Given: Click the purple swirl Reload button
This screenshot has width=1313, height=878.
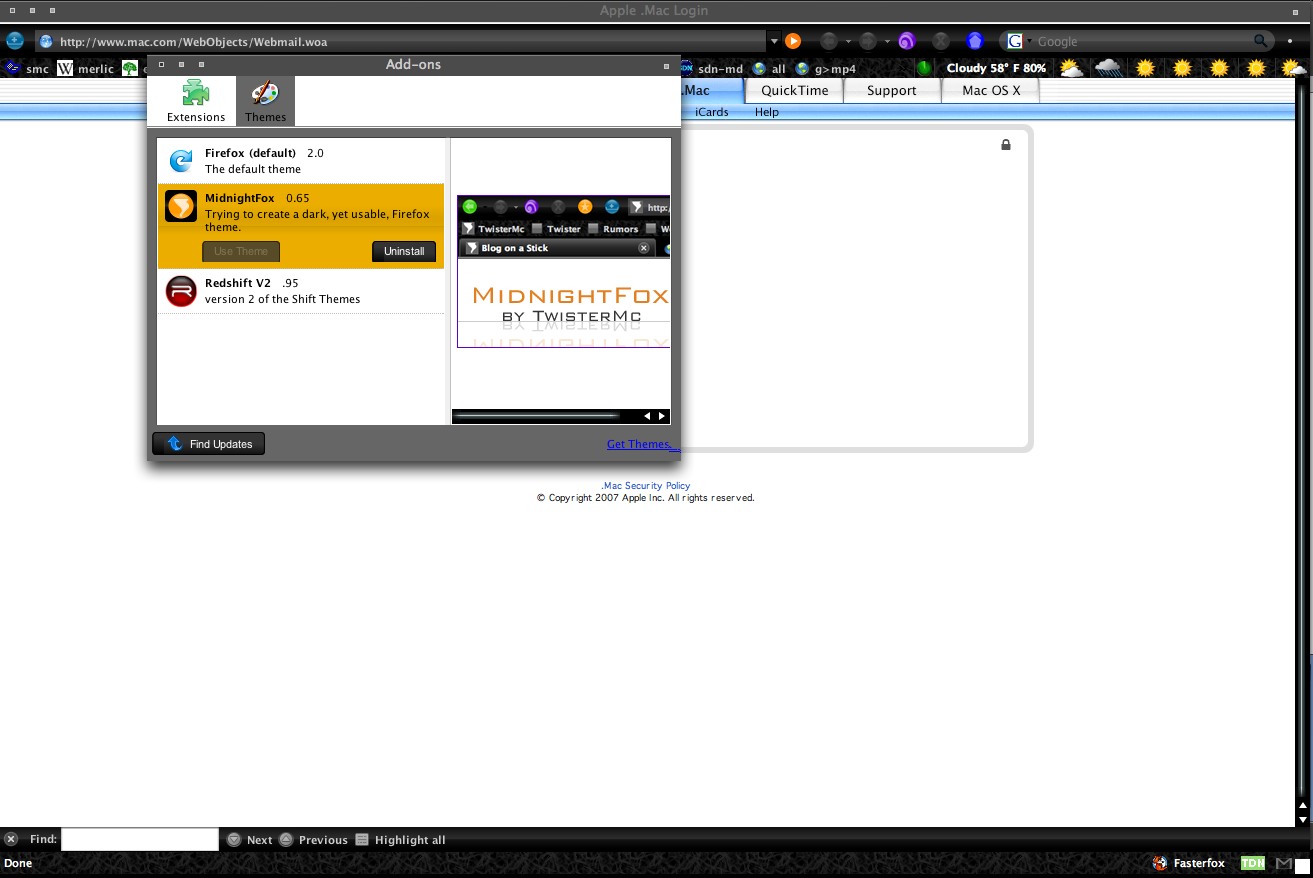Looking at the screenshot, I should click(x=907, y=41).
